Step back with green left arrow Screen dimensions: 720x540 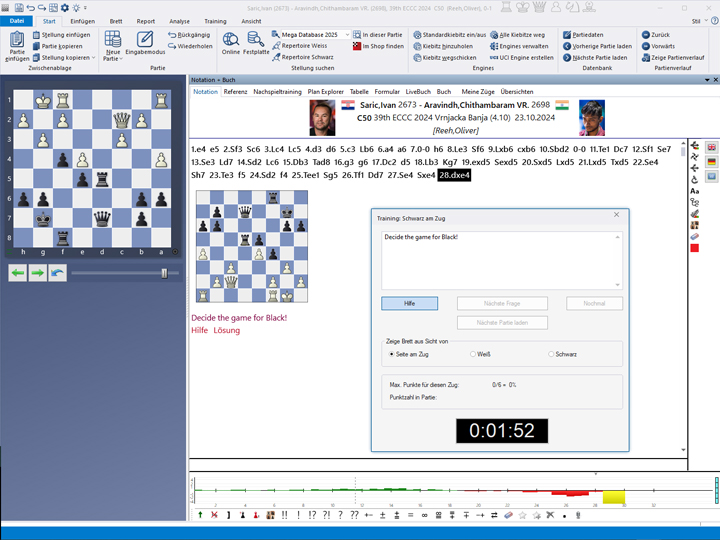18,273
